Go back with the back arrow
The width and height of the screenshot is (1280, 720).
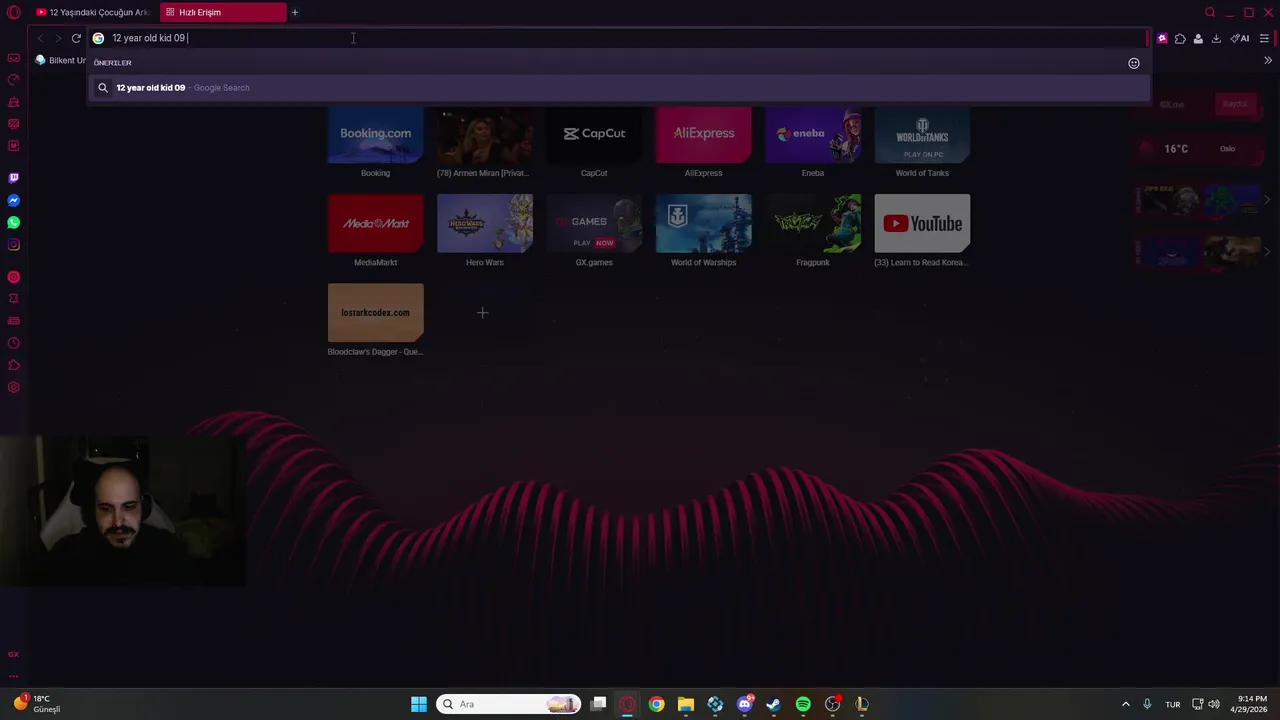pyautogui.click(x=40, y=38)
